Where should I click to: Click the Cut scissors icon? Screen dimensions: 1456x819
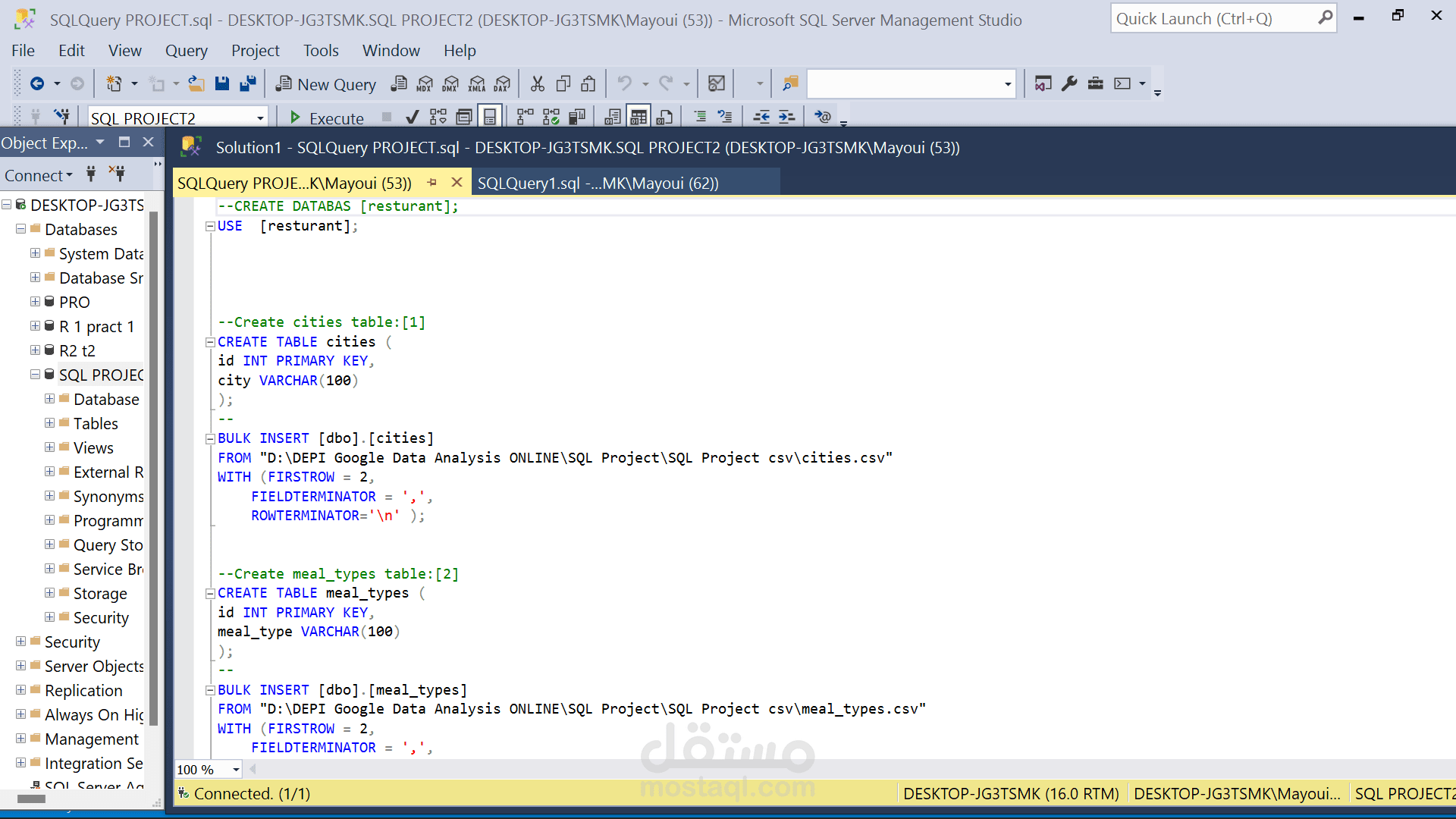pyautogui.click(x=538, y=84)
